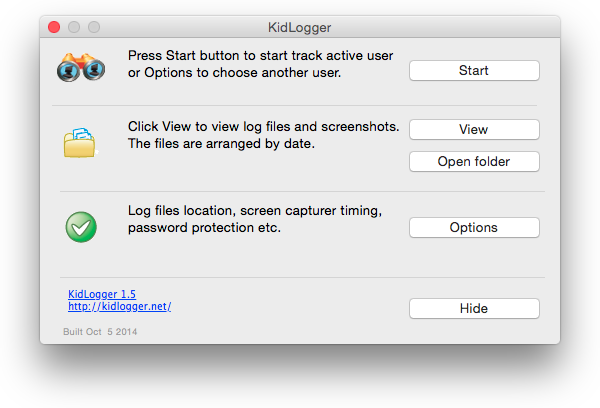
Task: Click the Log files location description text
Action: tap(255, 219)
